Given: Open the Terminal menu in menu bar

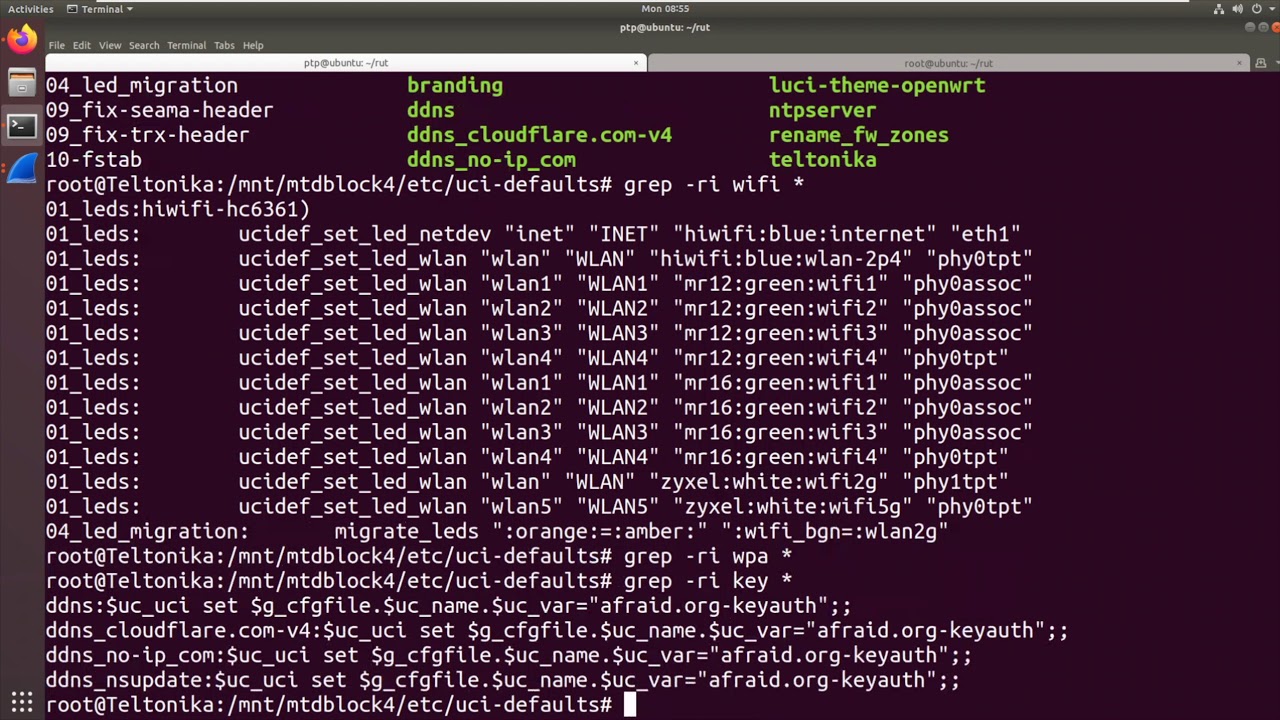Looking at the screenshot, I should coord(186,45).
